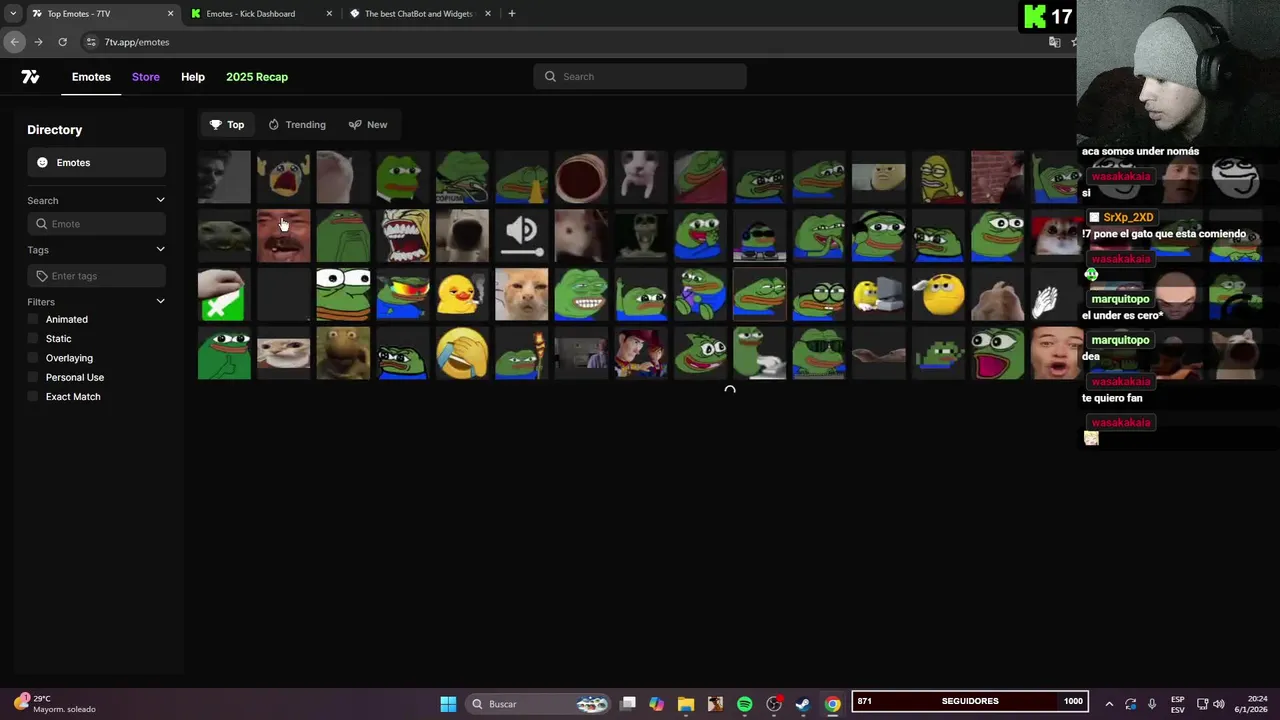Image resolution: width=1280 pixels, height=720 pixels.
Task: Open Spotify from the taskbar
Action: [744, 704]
